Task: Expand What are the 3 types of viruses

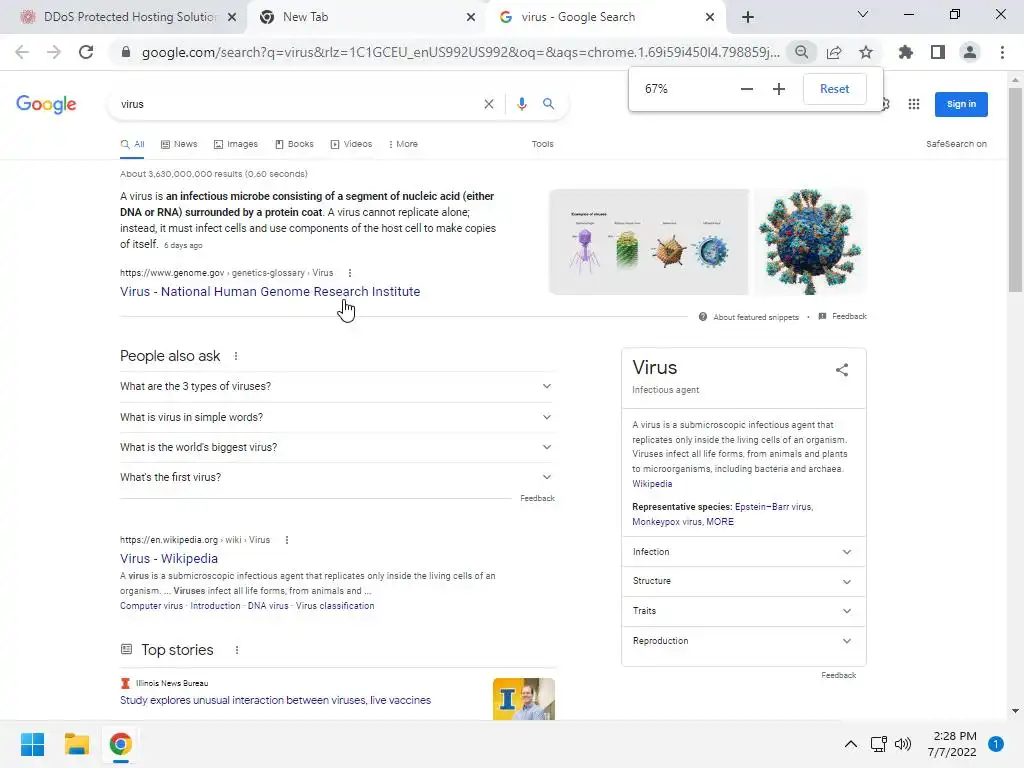Action: [x=337, y=387]
